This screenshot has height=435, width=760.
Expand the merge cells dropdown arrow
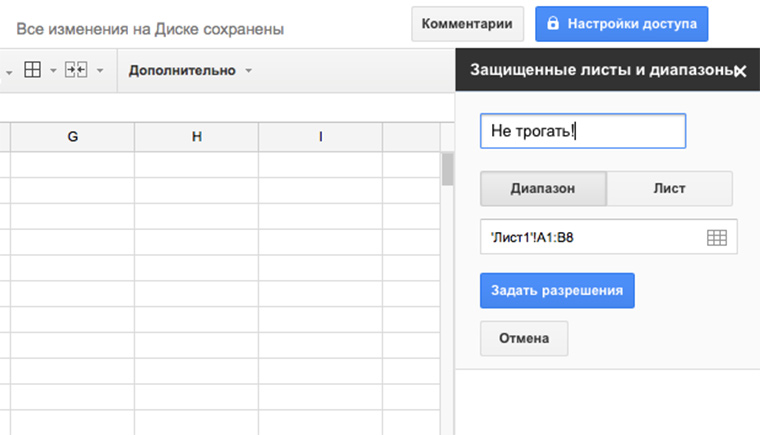pyautogui.click(x=99, y=71)
